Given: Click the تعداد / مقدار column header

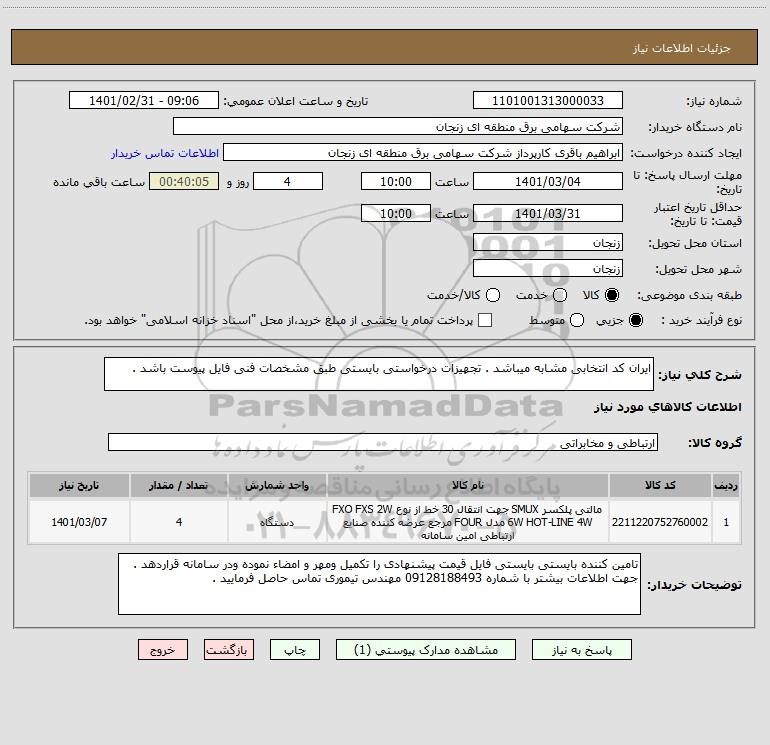Looking at the screenshot, I should coord(179,485).
